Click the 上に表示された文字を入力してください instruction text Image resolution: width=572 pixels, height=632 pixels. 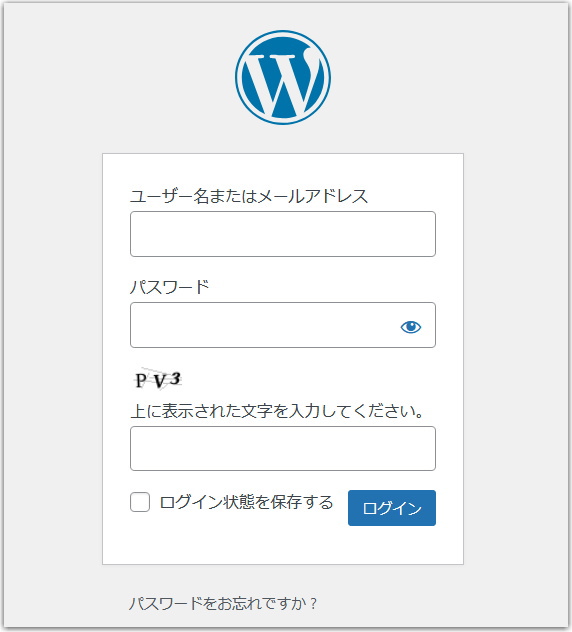click(x=277, y=411)
